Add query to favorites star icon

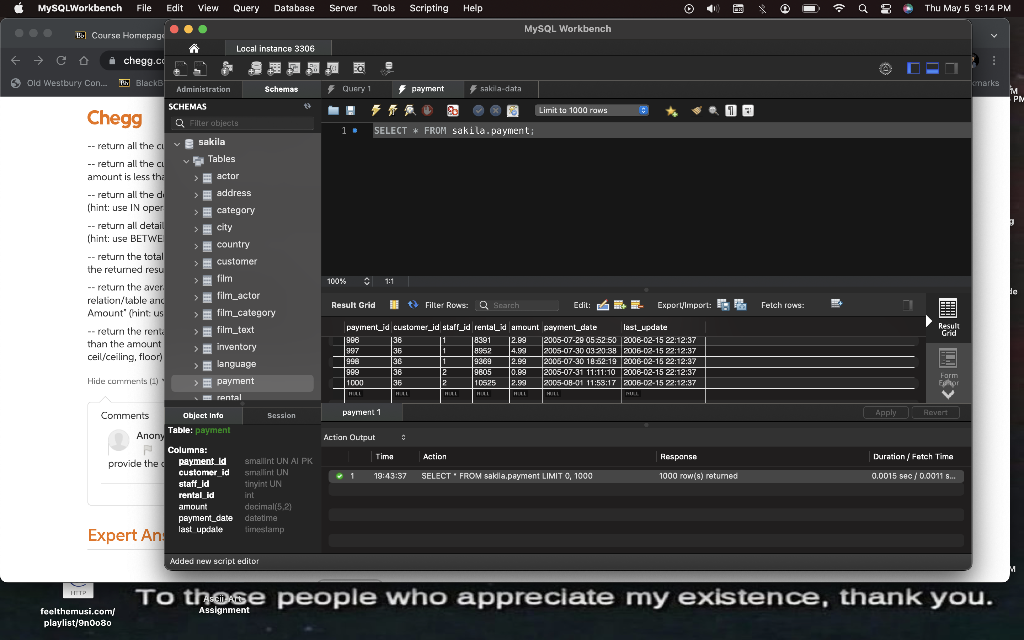[671, 111]
